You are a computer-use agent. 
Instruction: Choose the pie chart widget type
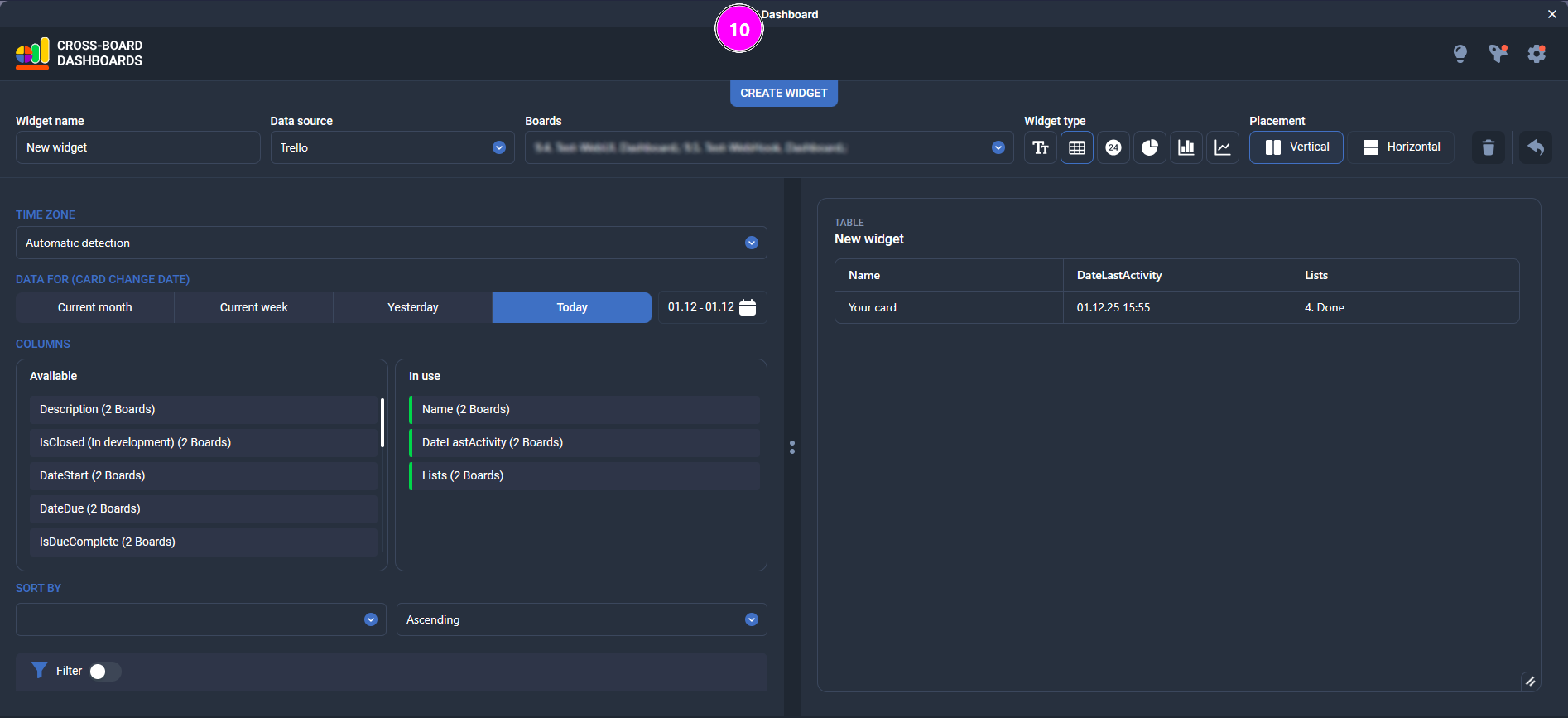(1149, 147)
